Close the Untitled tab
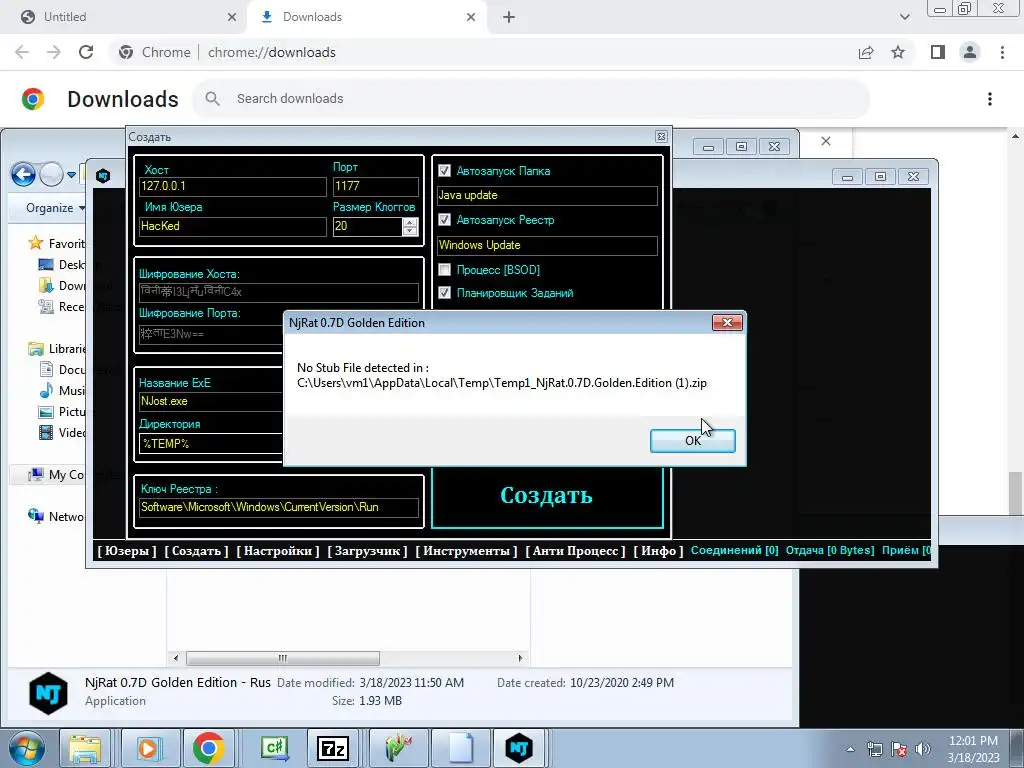The height and width of the screenshot is (768, 1024). (232, 17)
